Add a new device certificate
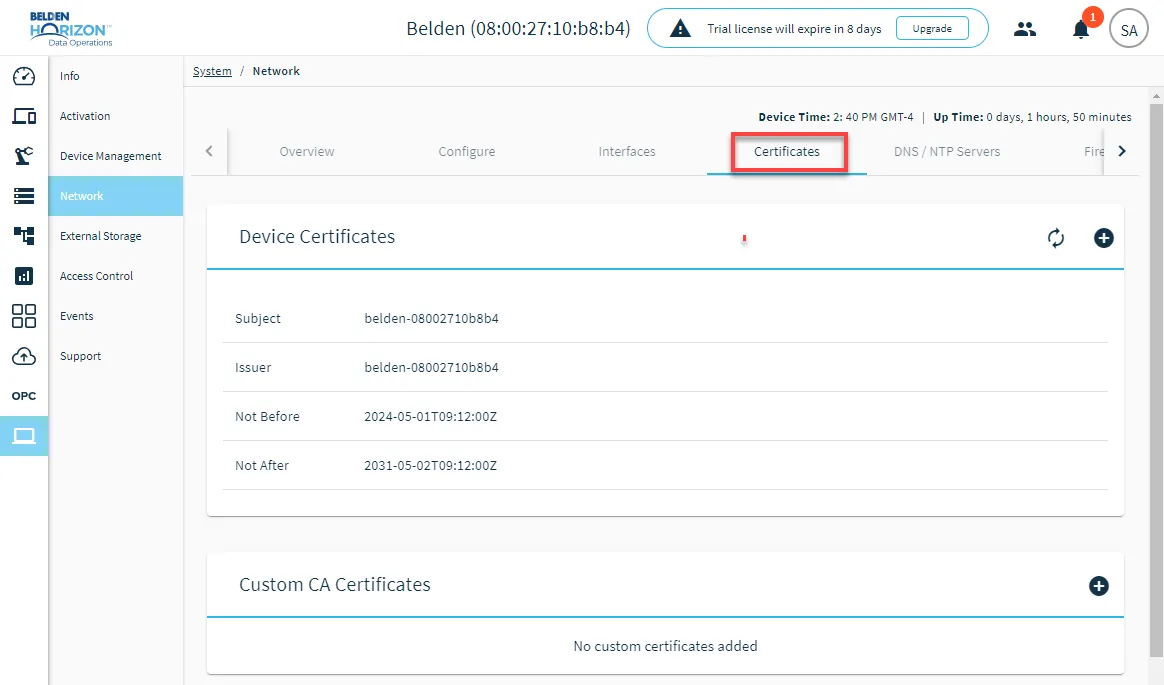 (x=1104, y=238)
